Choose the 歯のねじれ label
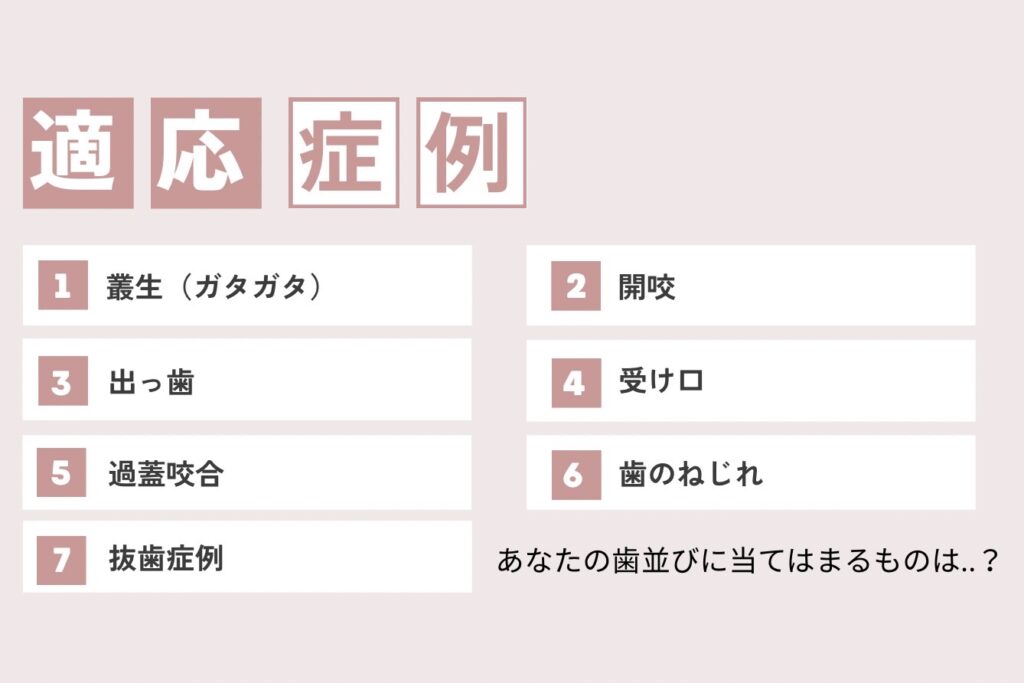The height and width of the screenshot is (683, 1024). point(690,474)
